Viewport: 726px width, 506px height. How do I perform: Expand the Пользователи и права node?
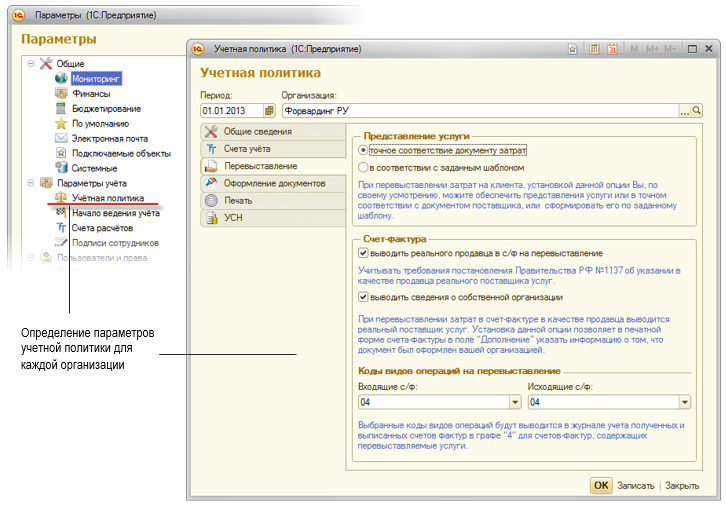[31, 257]
